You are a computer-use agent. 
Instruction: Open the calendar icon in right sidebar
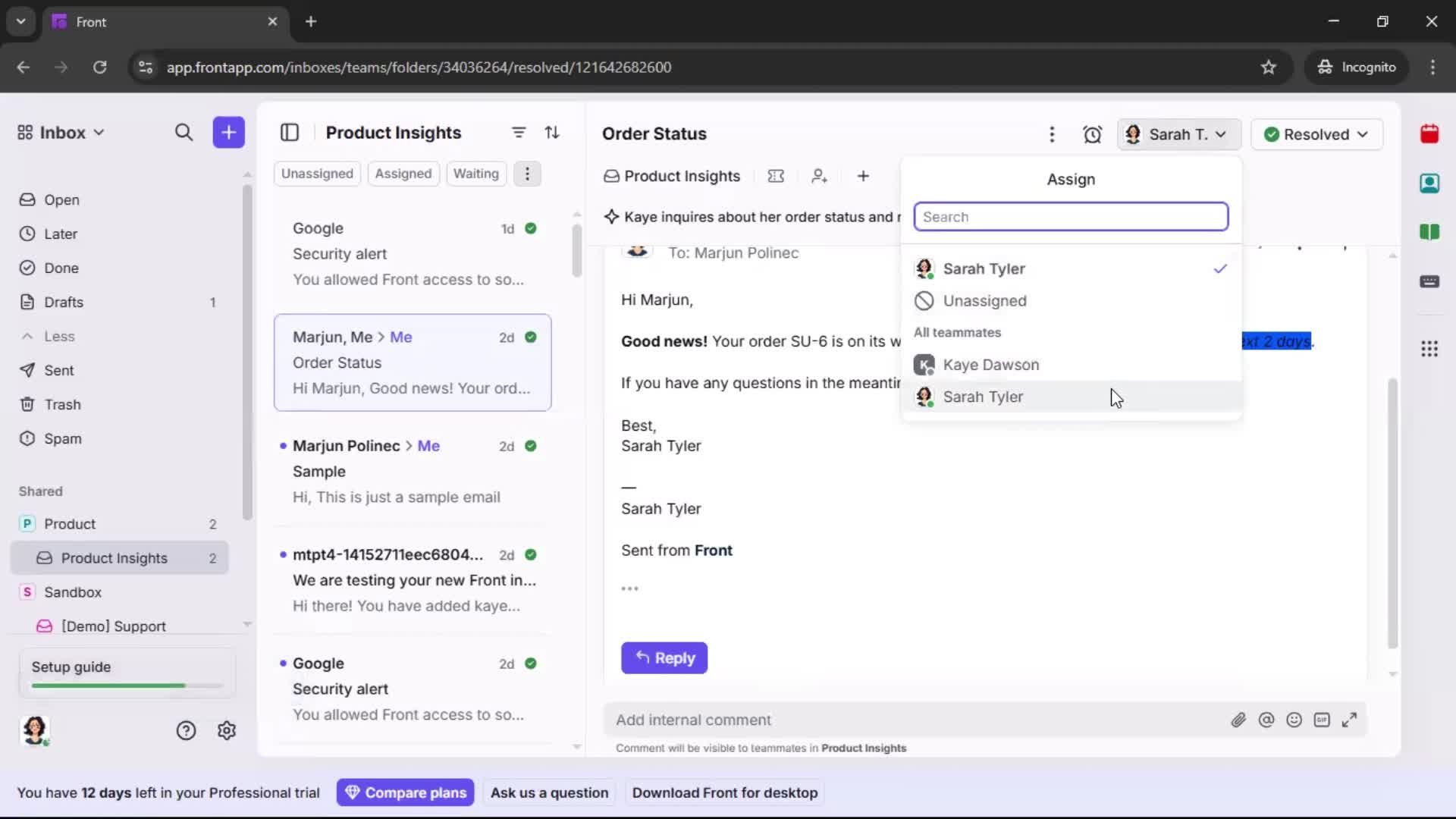(1430, 133)
